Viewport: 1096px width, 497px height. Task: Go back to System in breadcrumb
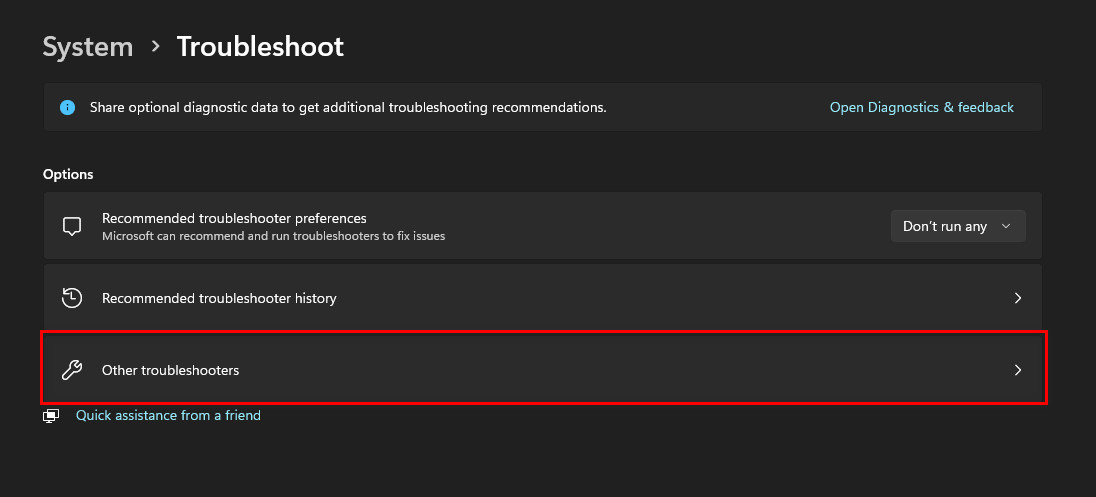coord(88,47)
